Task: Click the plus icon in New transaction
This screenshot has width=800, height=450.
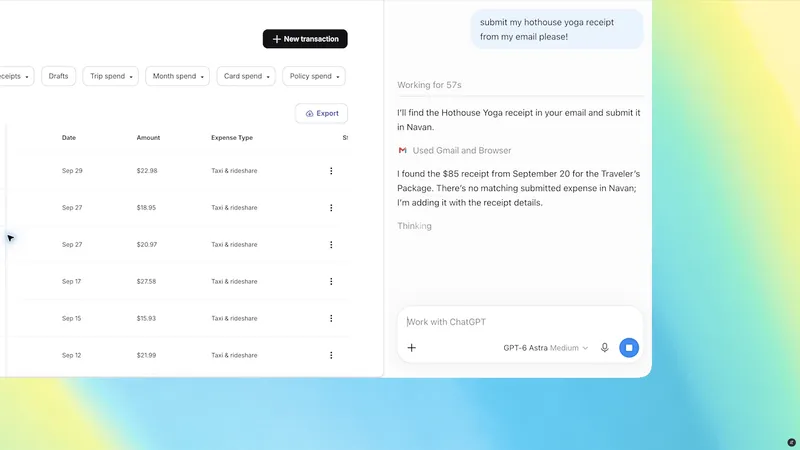Action: [x=277, y=39]
